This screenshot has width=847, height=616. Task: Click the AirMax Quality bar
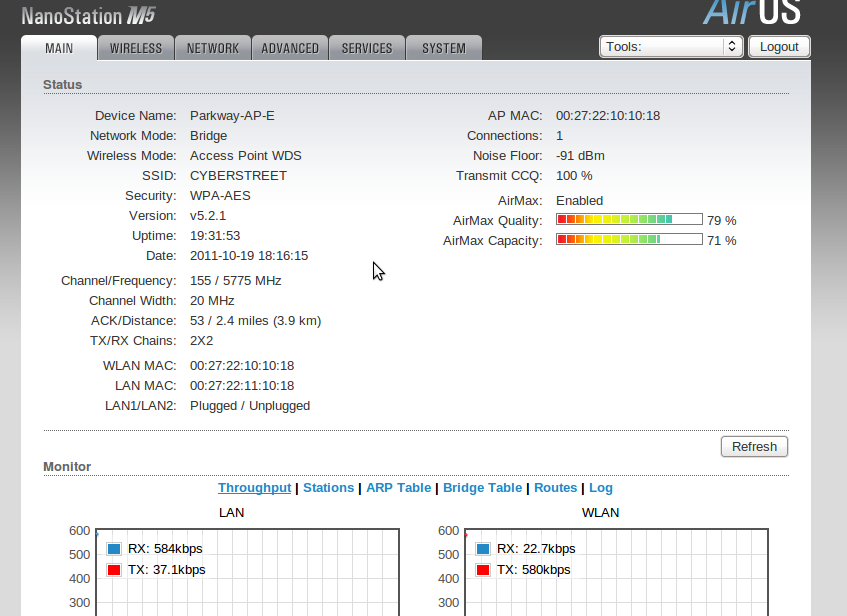coord(629,220)
